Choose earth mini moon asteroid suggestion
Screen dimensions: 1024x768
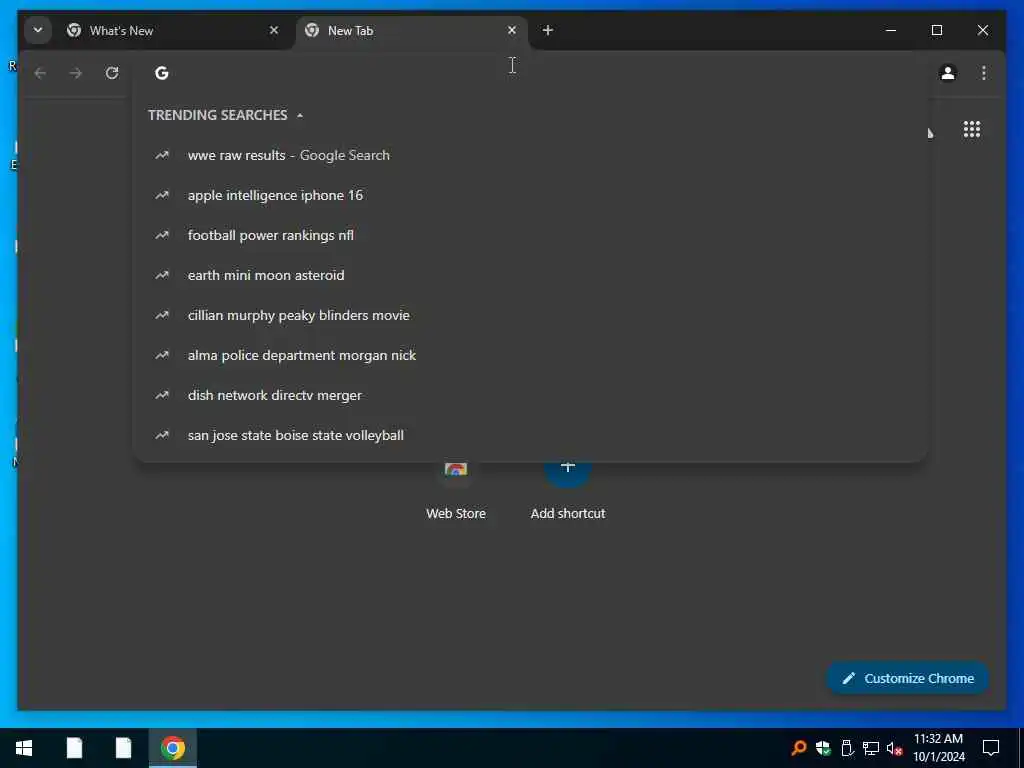(x=529, y=275)
